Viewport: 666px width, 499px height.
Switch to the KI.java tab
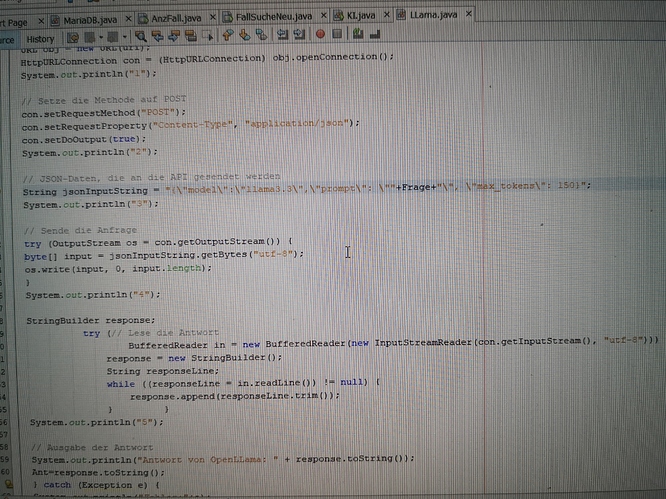[x=361, y=16]
